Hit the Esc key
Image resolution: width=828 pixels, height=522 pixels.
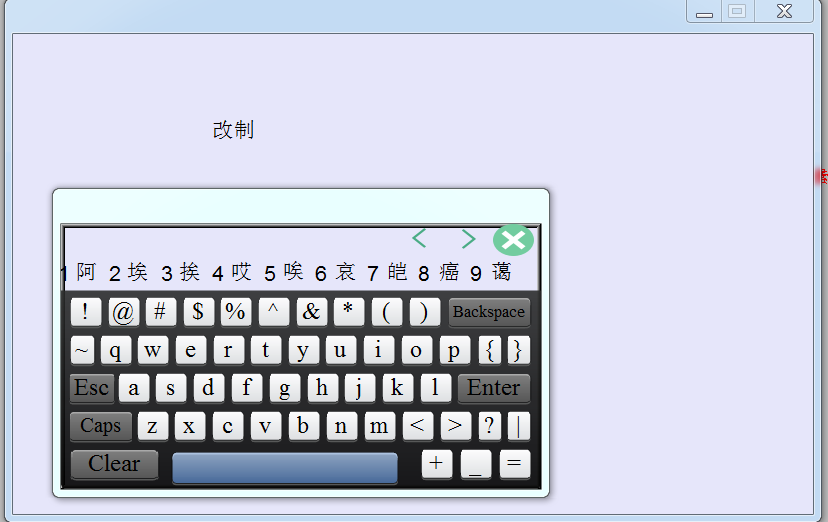tap(92, 388)
